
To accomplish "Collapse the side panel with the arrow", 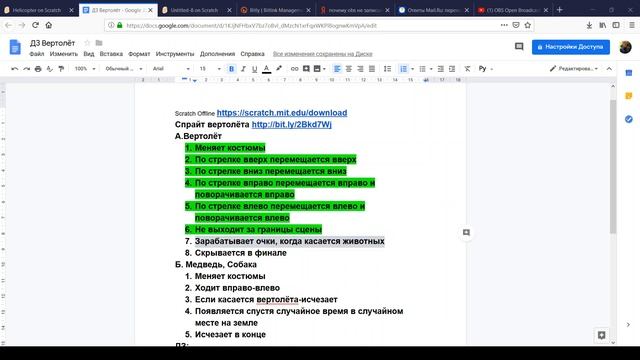I will pyautogui.click(x=628, y=324).
